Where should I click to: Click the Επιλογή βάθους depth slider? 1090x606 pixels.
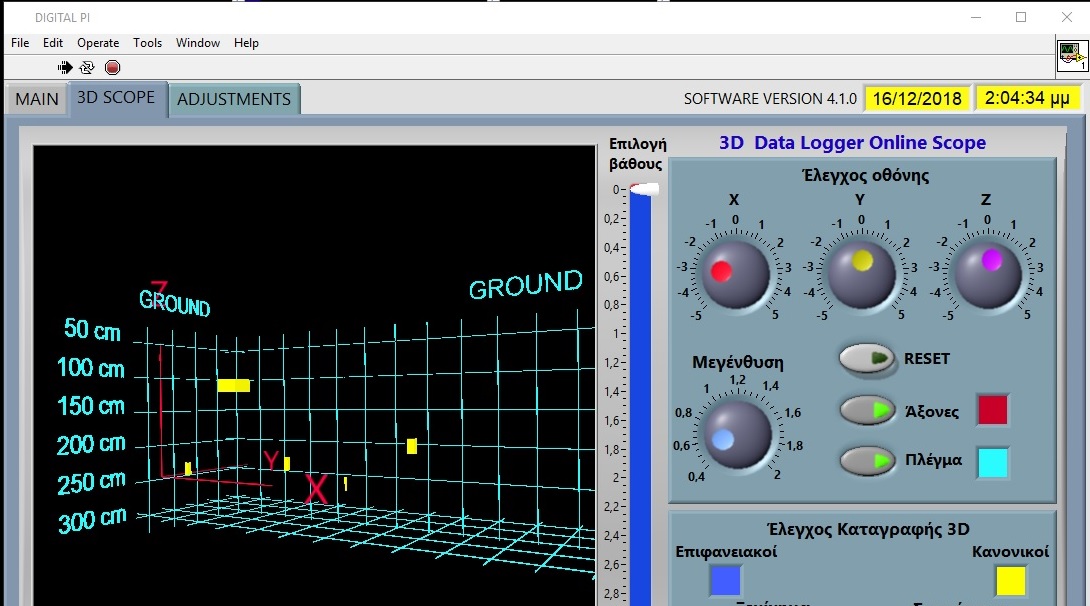coord(639,190)
